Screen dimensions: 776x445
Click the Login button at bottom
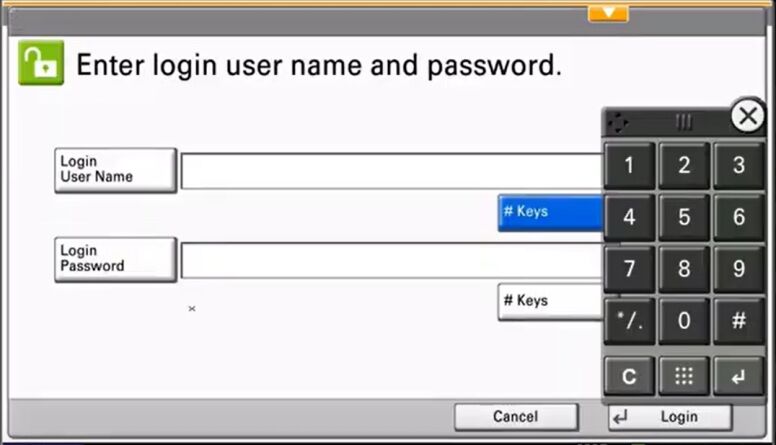(670, 417)
